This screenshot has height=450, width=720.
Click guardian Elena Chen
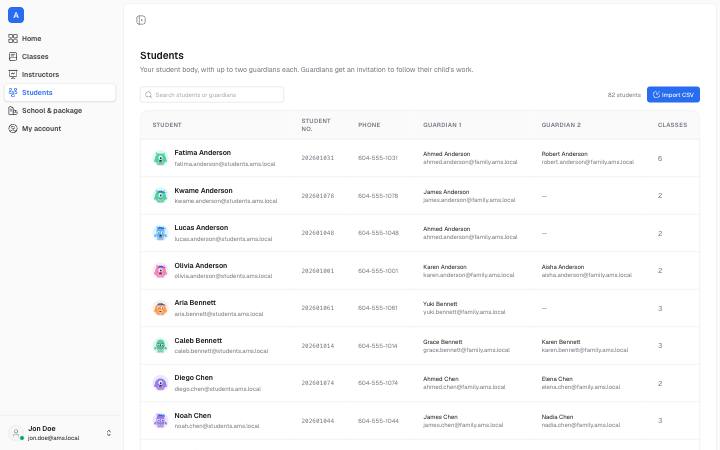tap(557, 379)
